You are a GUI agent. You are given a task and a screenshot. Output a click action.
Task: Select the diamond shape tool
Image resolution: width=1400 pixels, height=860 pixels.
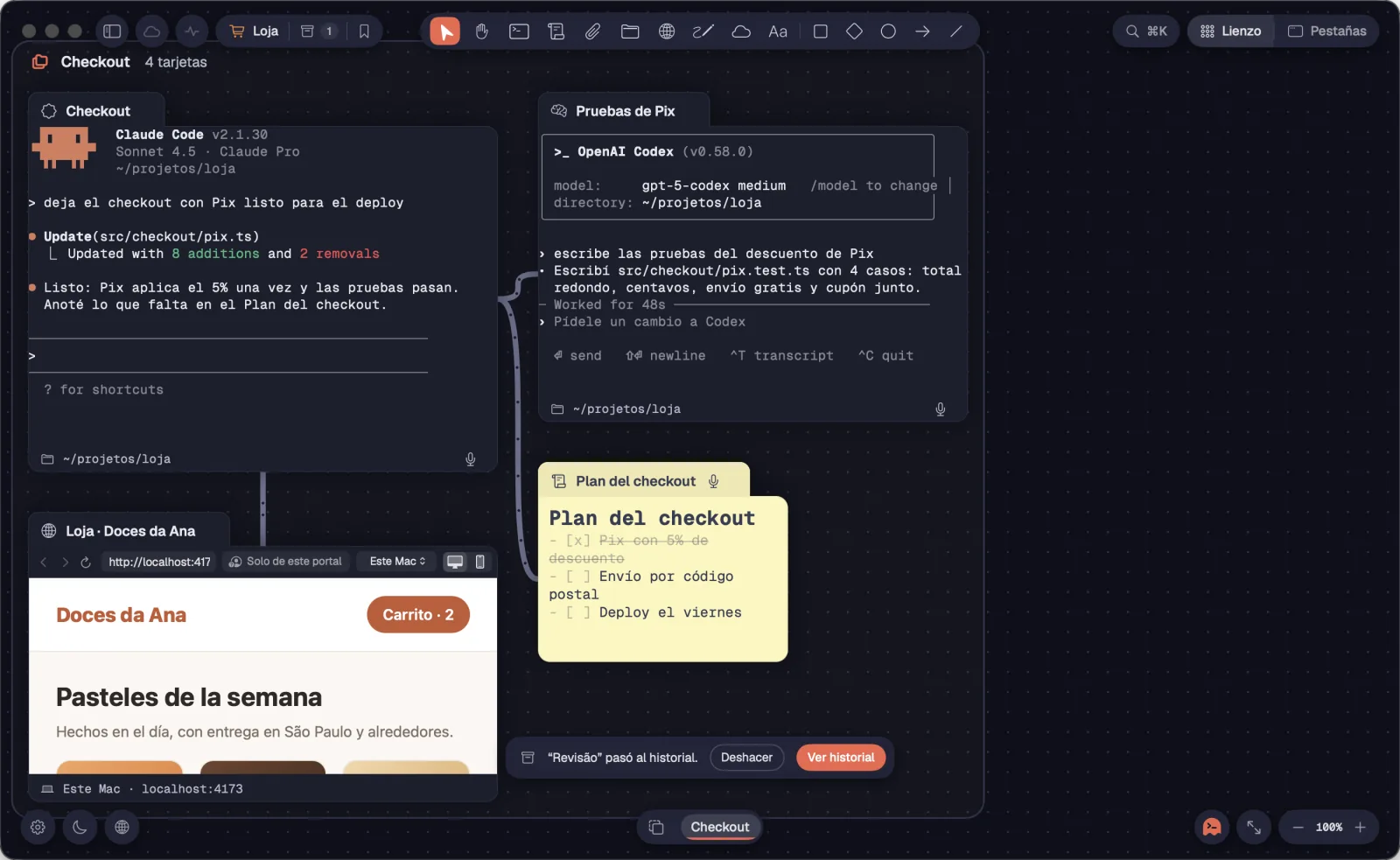854,31
